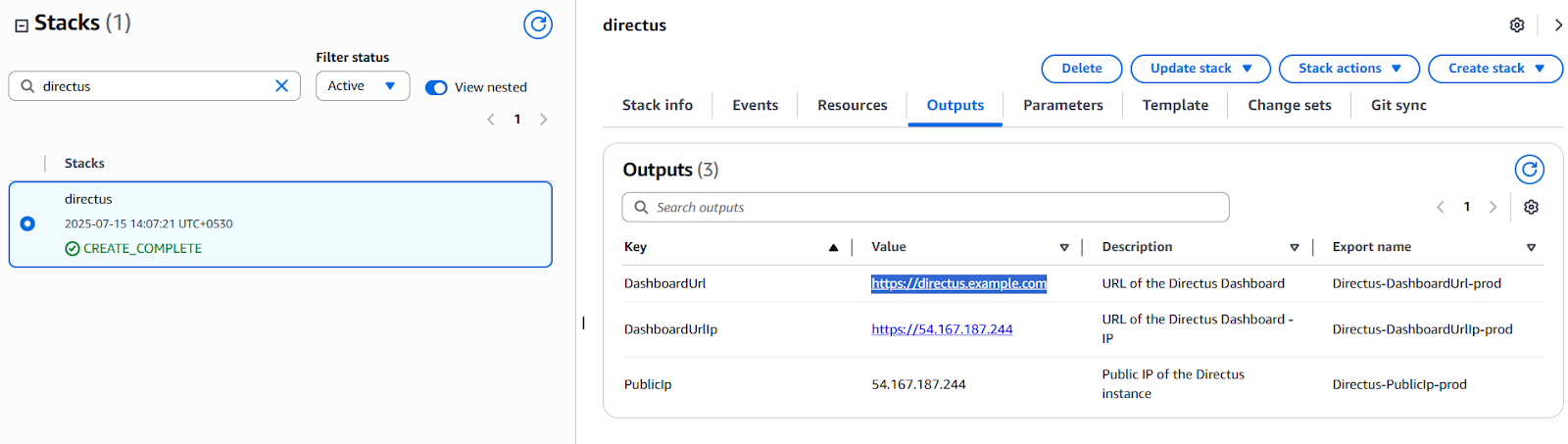
Task: Open the https://54.167.187.244 link
Action: coord(942,329)
